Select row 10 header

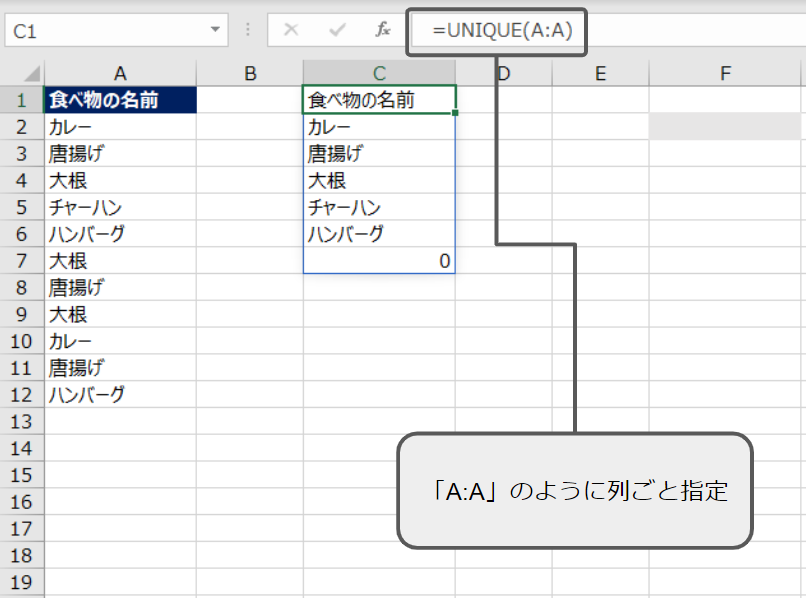click(22, 340)
